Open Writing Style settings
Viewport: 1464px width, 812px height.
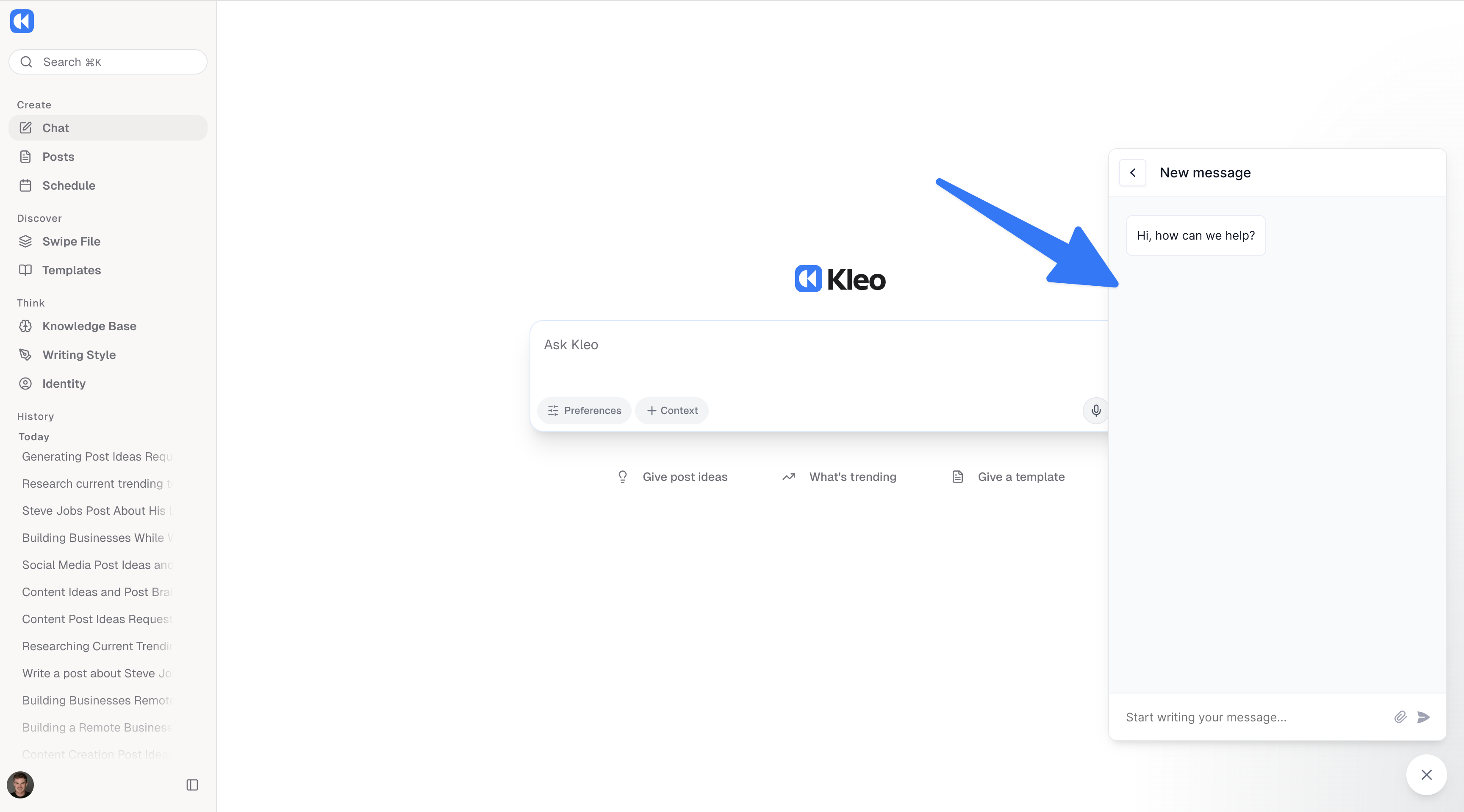tap(78, 355)
